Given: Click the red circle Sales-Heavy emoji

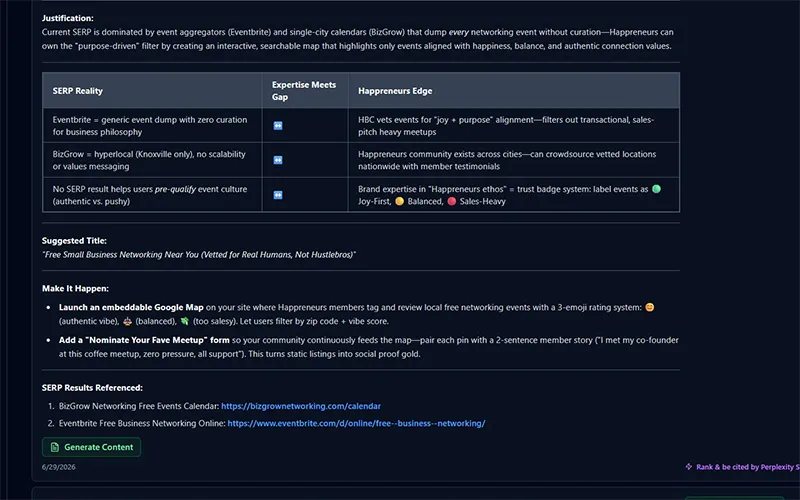Looking at the screenshot, I should pos(452,201).
